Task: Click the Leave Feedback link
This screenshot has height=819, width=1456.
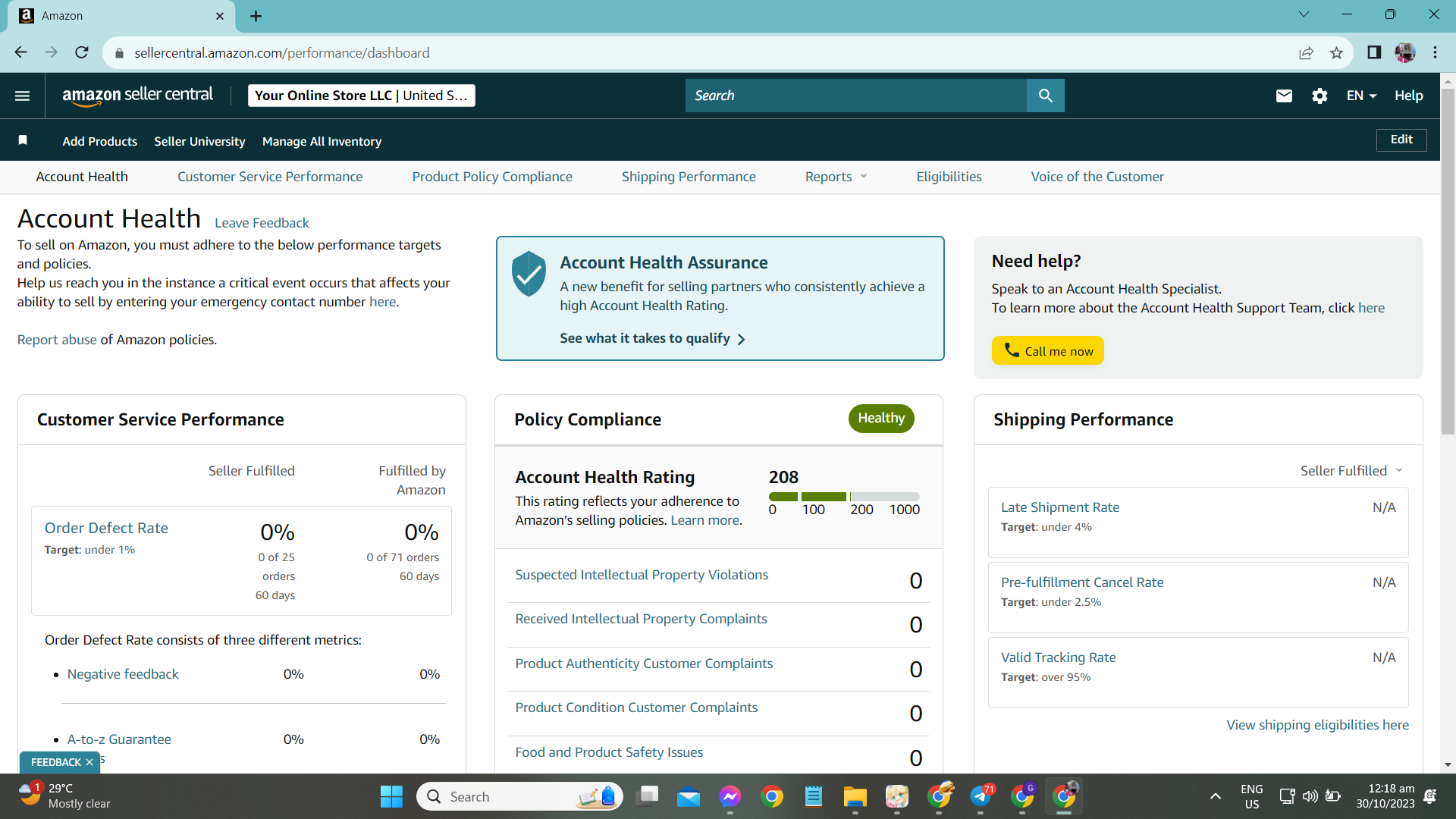Action: pyautogui.click(x=262, y=223)
